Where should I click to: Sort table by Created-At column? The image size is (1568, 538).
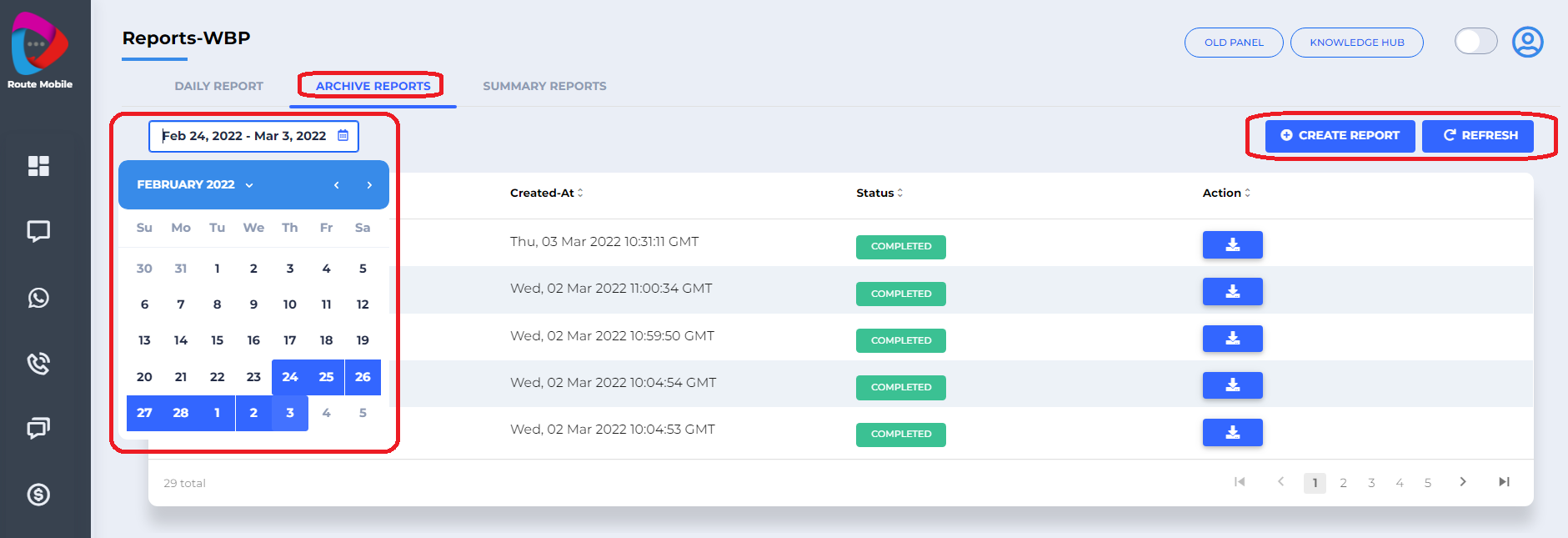tap(546, 193)
